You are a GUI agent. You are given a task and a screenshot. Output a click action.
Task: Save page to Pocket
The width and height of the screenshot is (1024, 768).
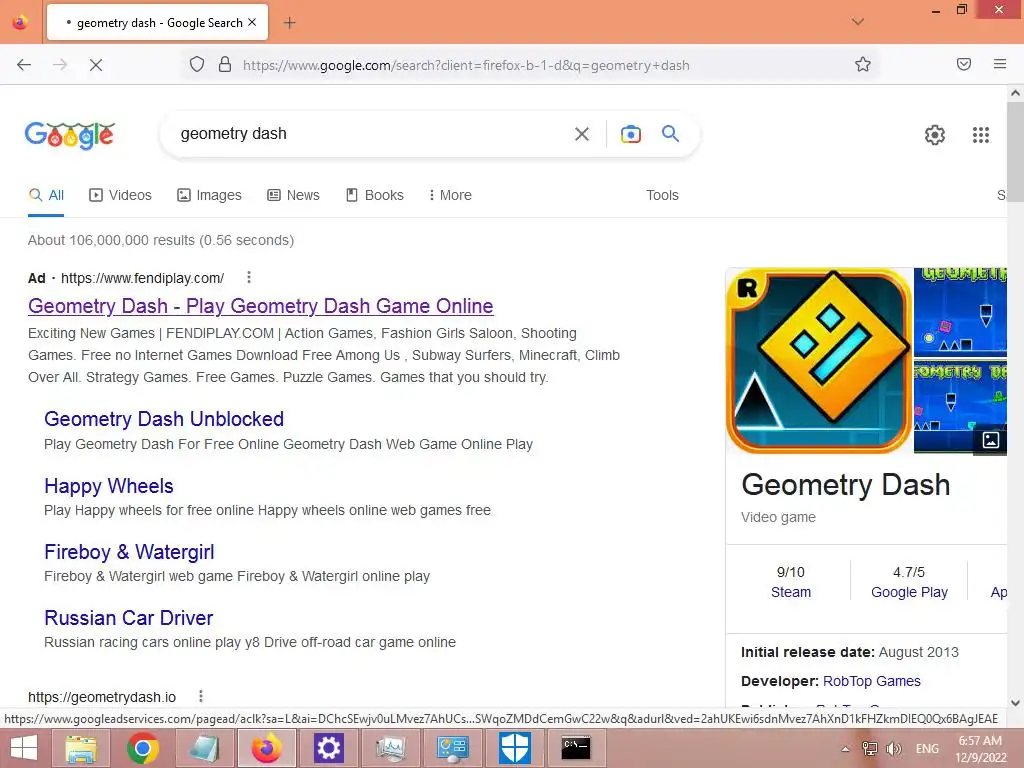(964, 64)
